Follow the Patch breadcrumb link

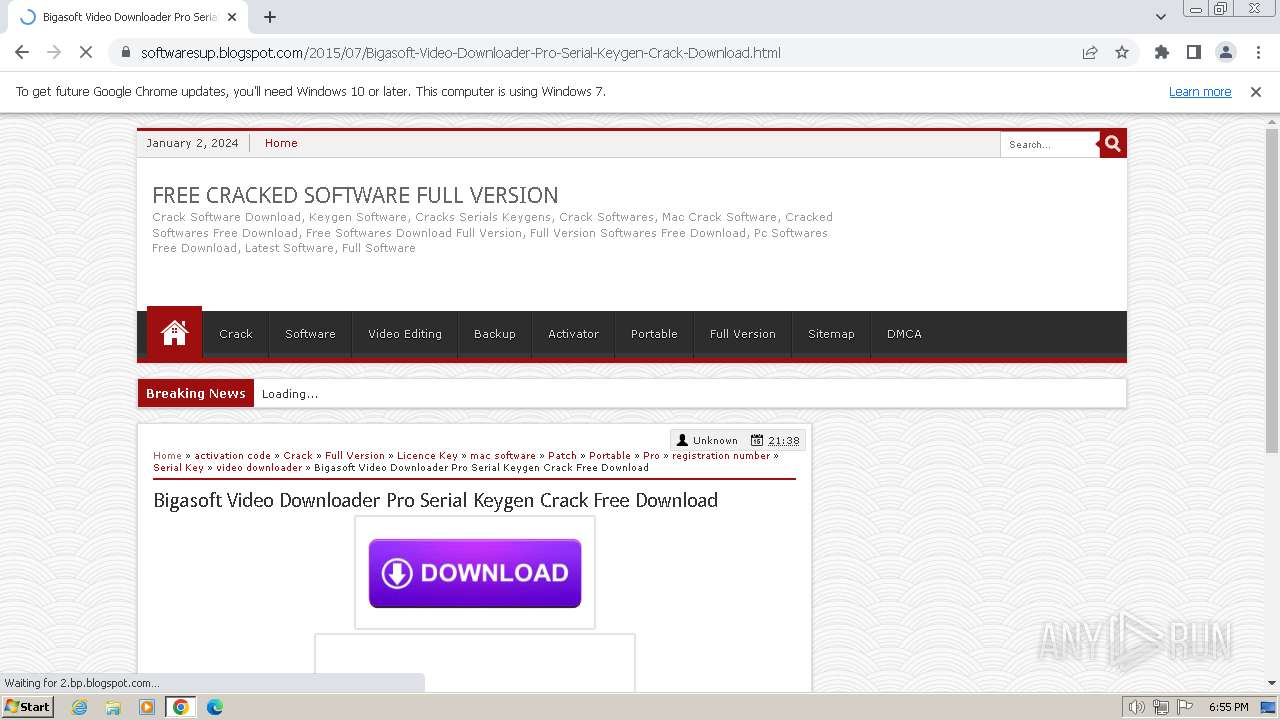pyautogui.click(x=562, y=456)
